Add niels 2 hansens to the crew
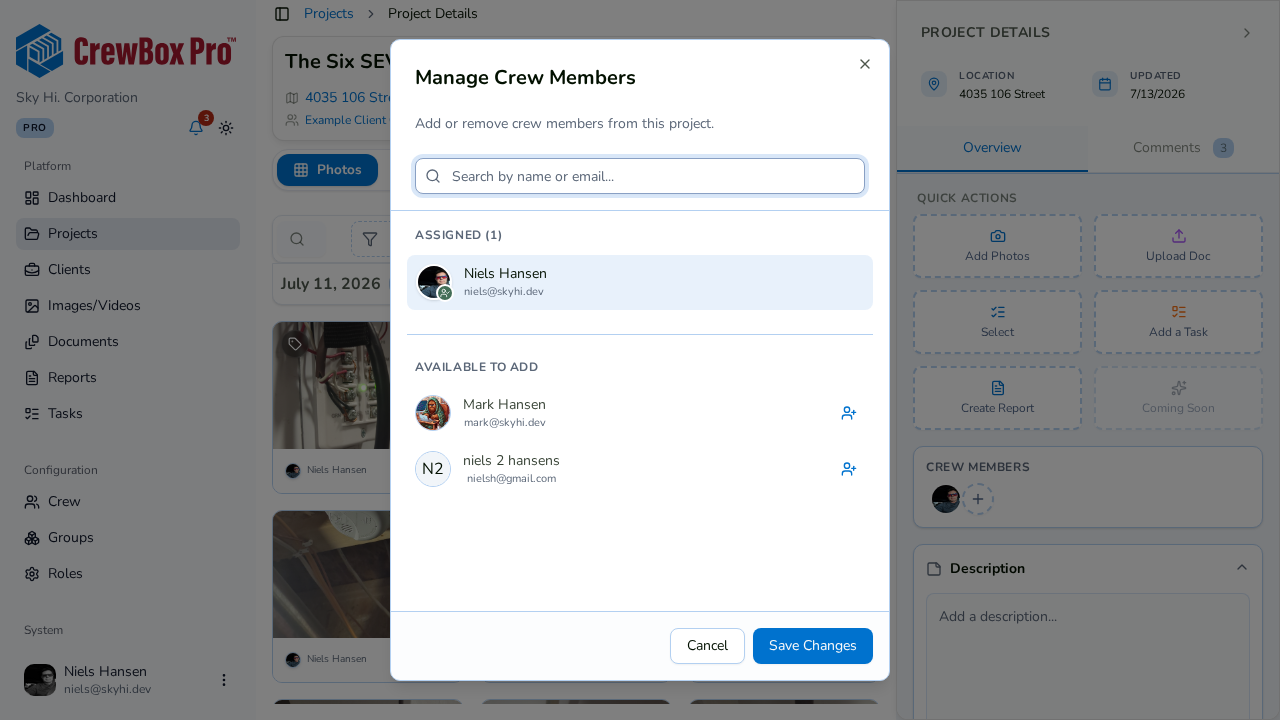This screenshot has width=1280, height=720. click(x=849, y=469)
